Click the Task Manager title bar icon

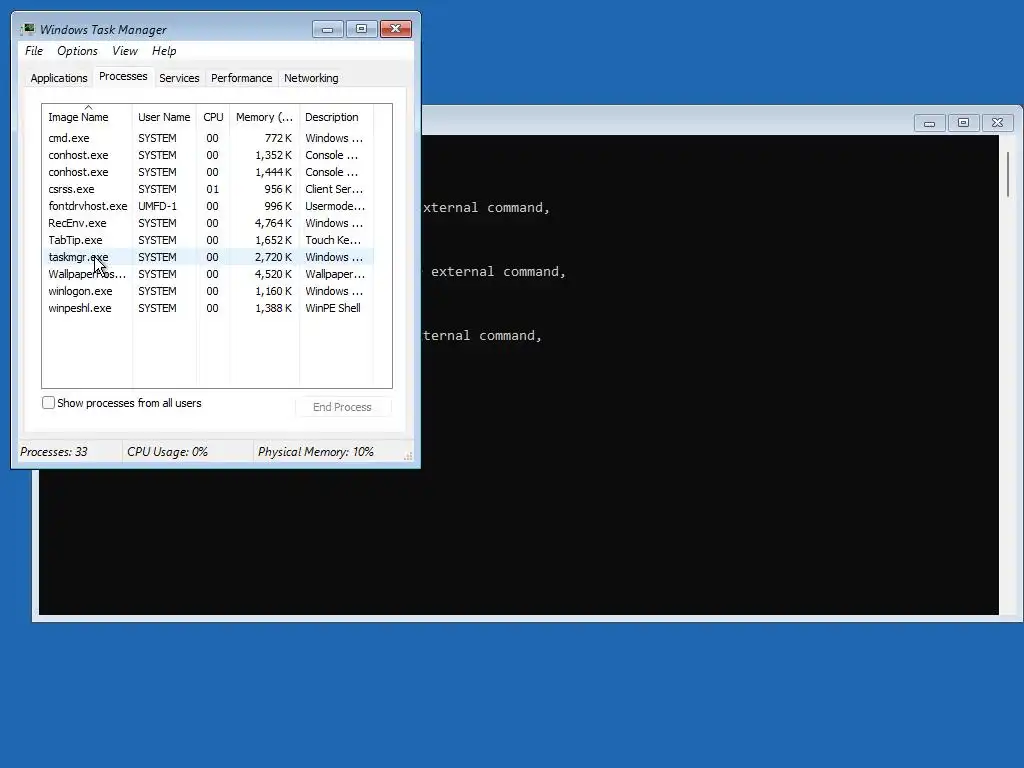27,29
